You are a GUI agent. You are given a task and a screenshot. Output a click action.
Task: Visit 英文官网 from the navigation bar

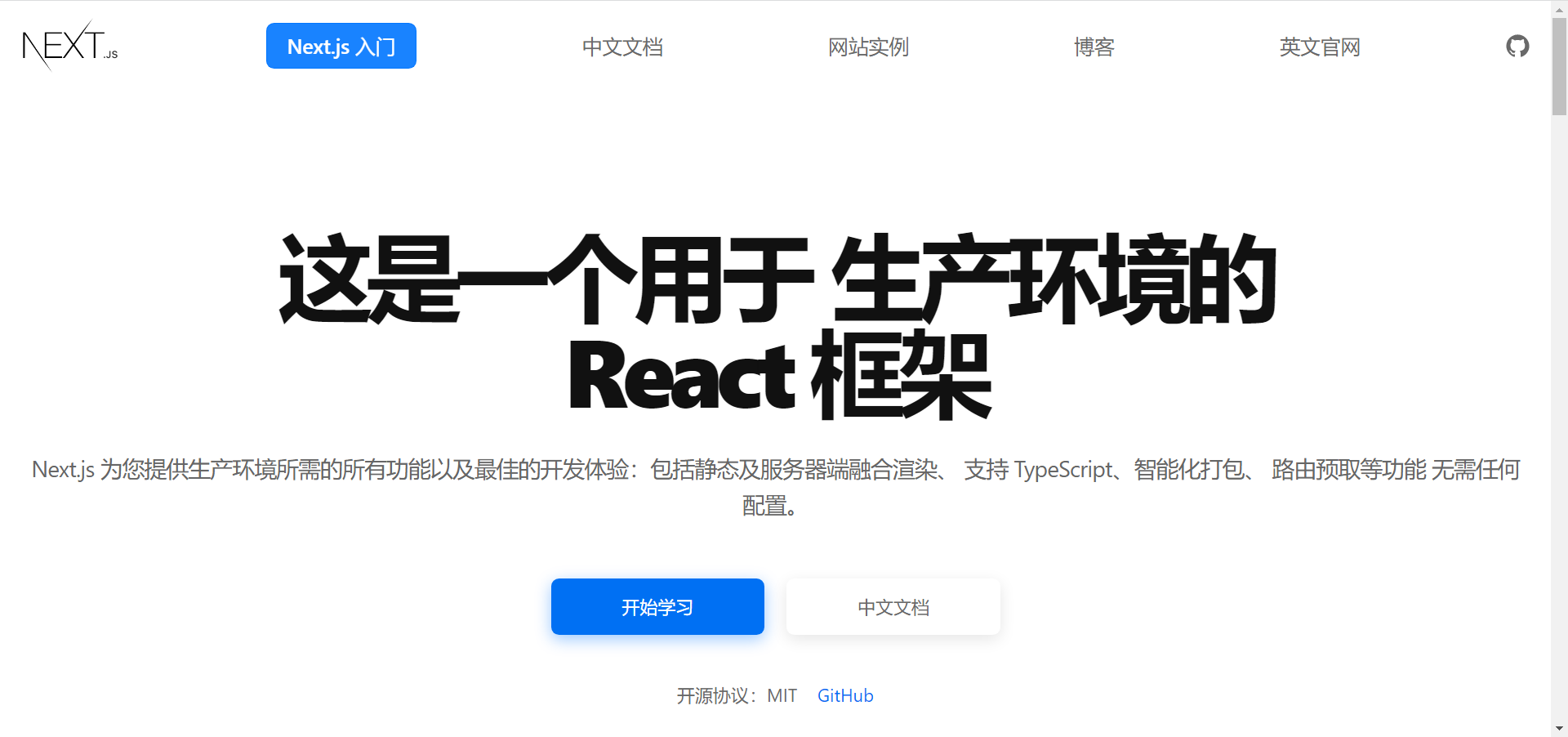point(1320,47)
